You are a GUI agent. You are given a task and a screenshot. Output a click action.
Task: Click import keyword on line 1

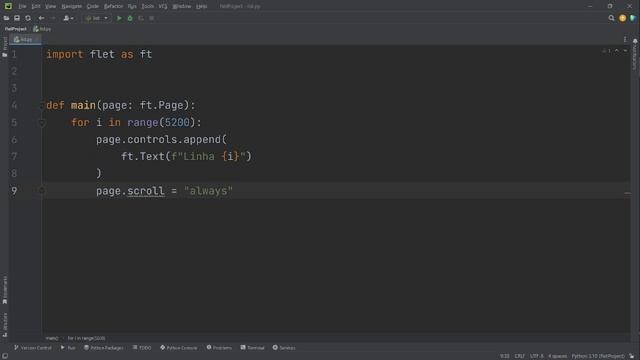click(x=64, y=54)
